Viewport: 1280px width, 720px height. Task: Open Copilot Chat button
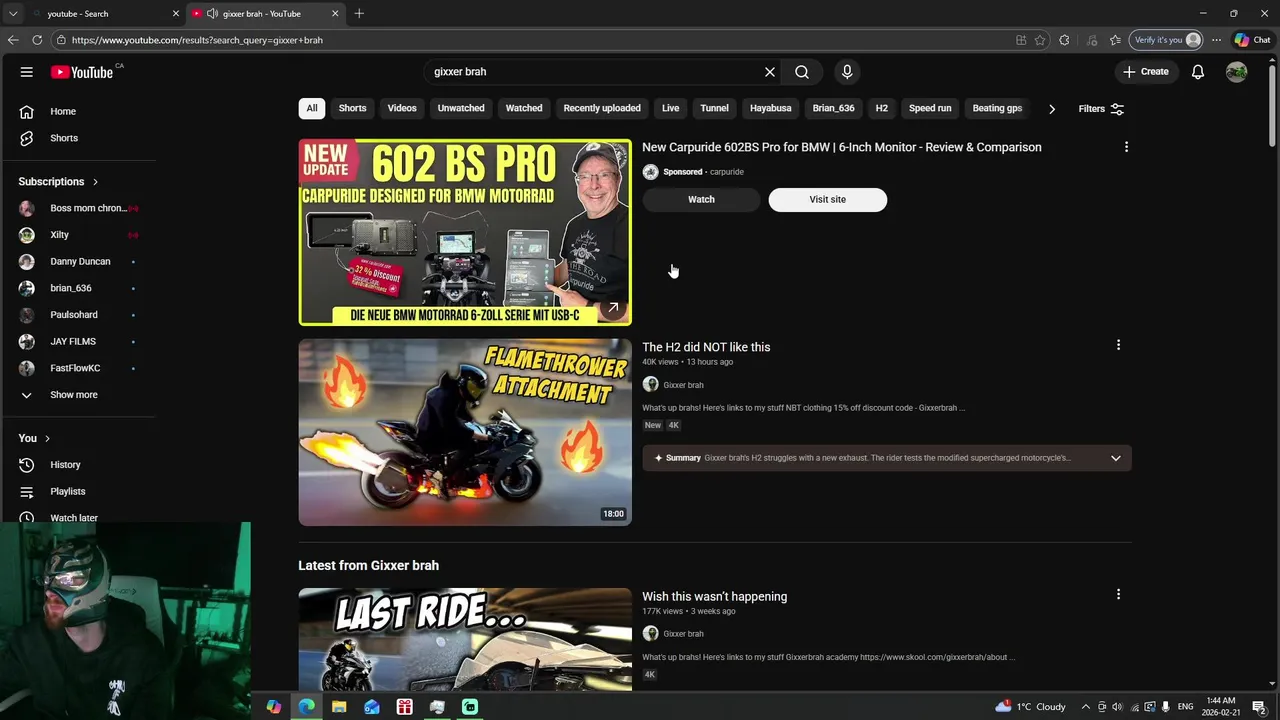[1251, 40]
